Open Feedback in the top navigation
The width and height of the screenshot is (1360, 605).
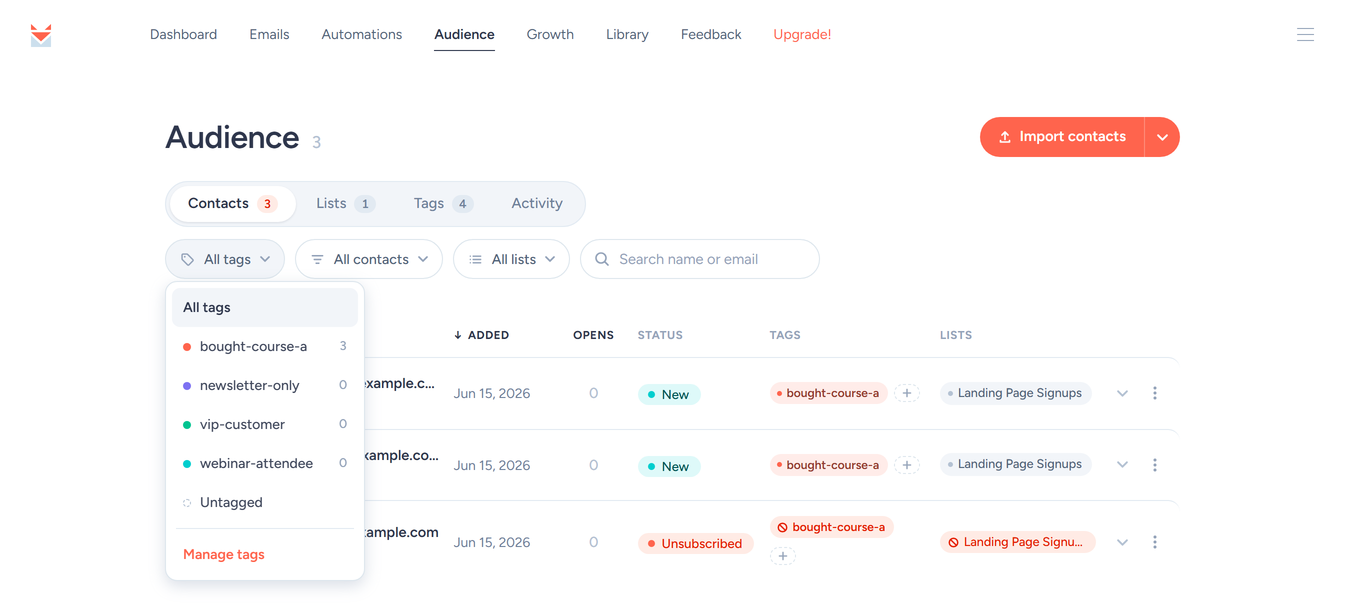pyautogui.click(x=711, y=34)
